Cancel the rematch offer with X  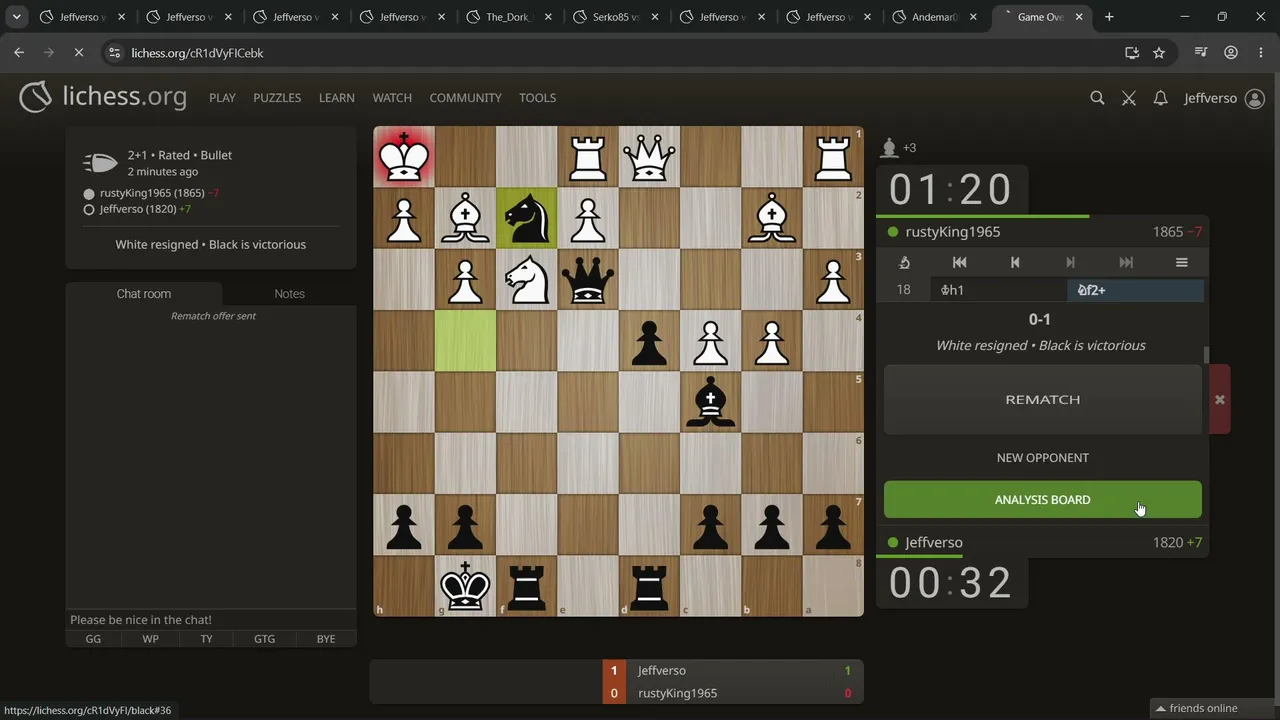point(1219,399)
